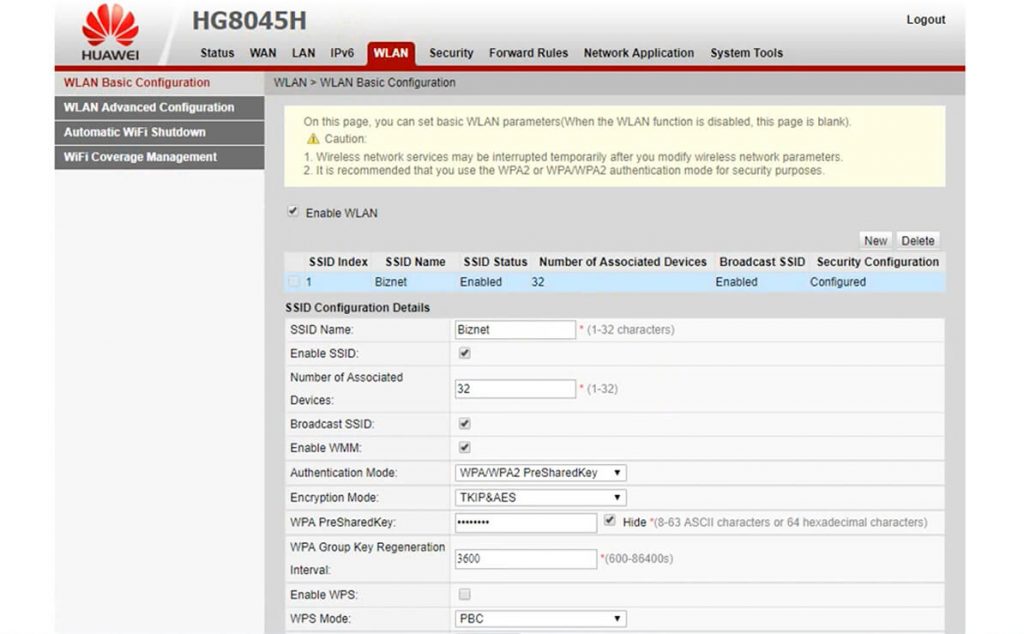Click the Logout link

tap(925, 19)
